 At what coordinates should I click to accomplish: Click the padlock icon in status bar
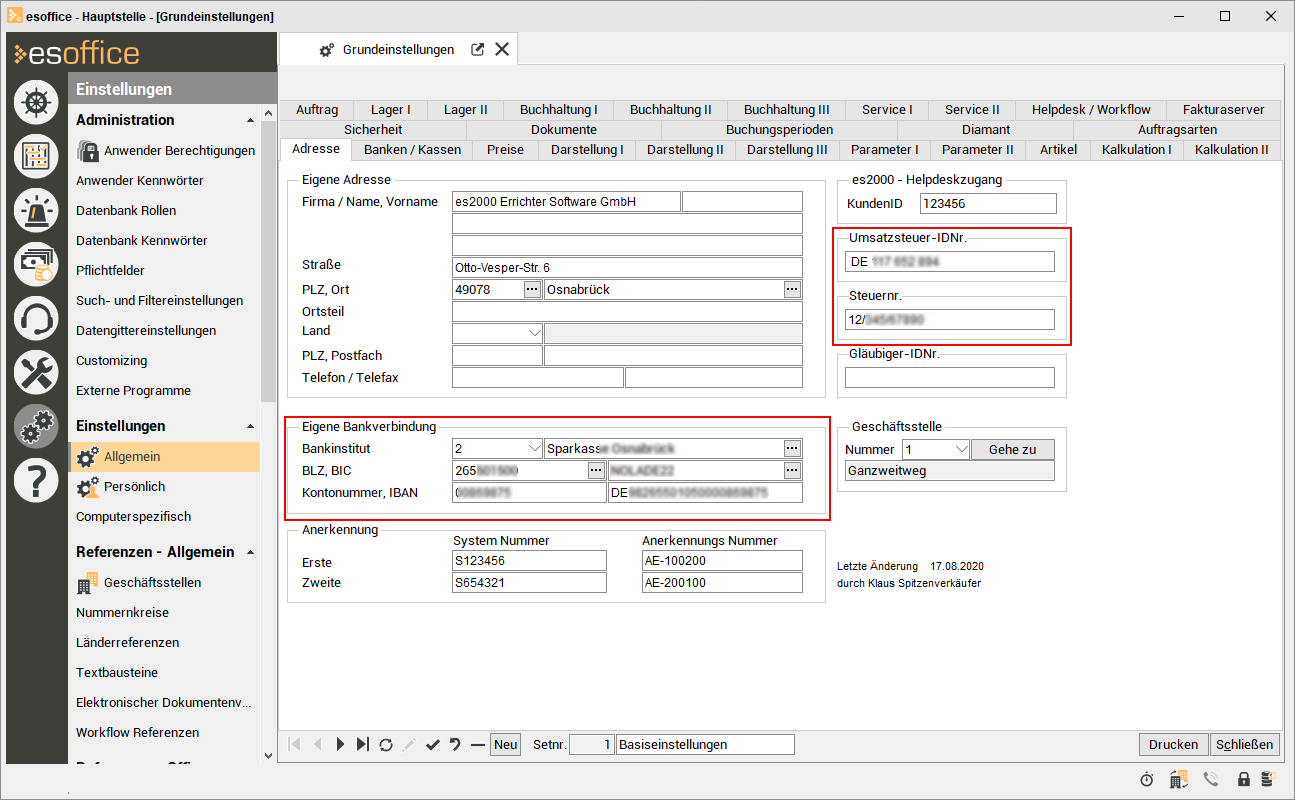tap(1244, 779)
